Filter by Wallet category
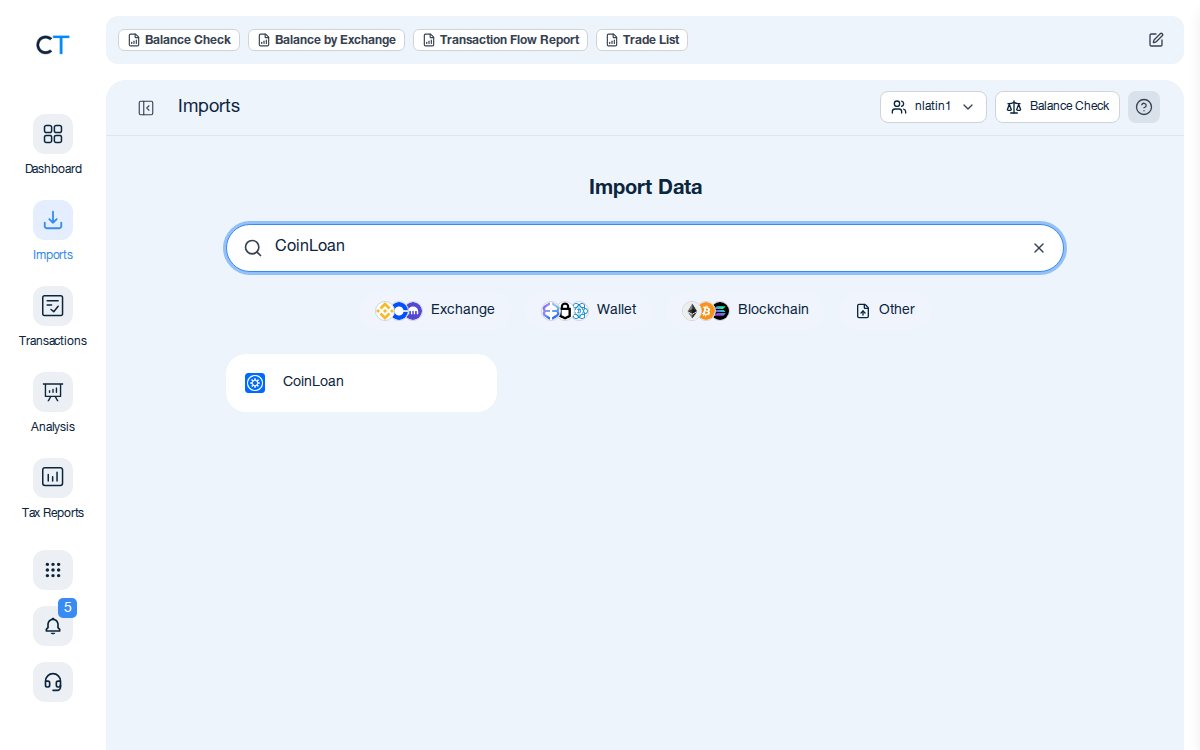The image size is (1200, 750). (x=589, y=310)
